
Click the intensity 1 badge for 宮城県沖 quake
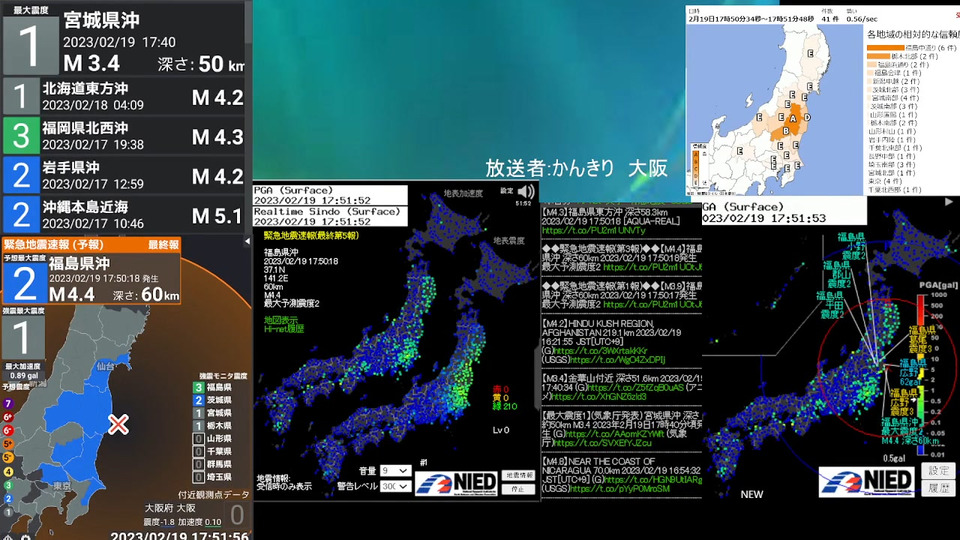click(30, 45)
